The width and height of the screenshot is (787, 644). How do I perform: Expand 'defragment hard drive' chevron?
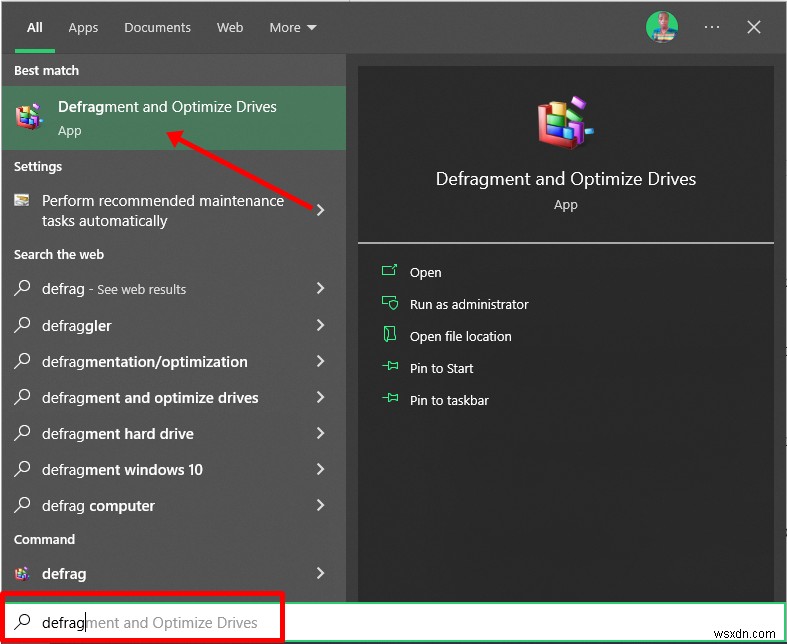click(320, 433)
